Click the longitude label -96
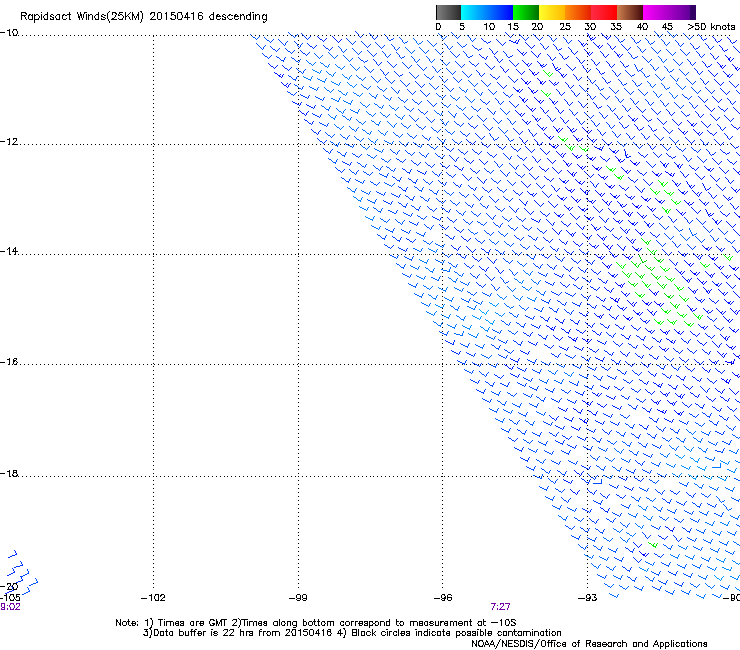This screenshot has width=740, height=650. point(443,598)
